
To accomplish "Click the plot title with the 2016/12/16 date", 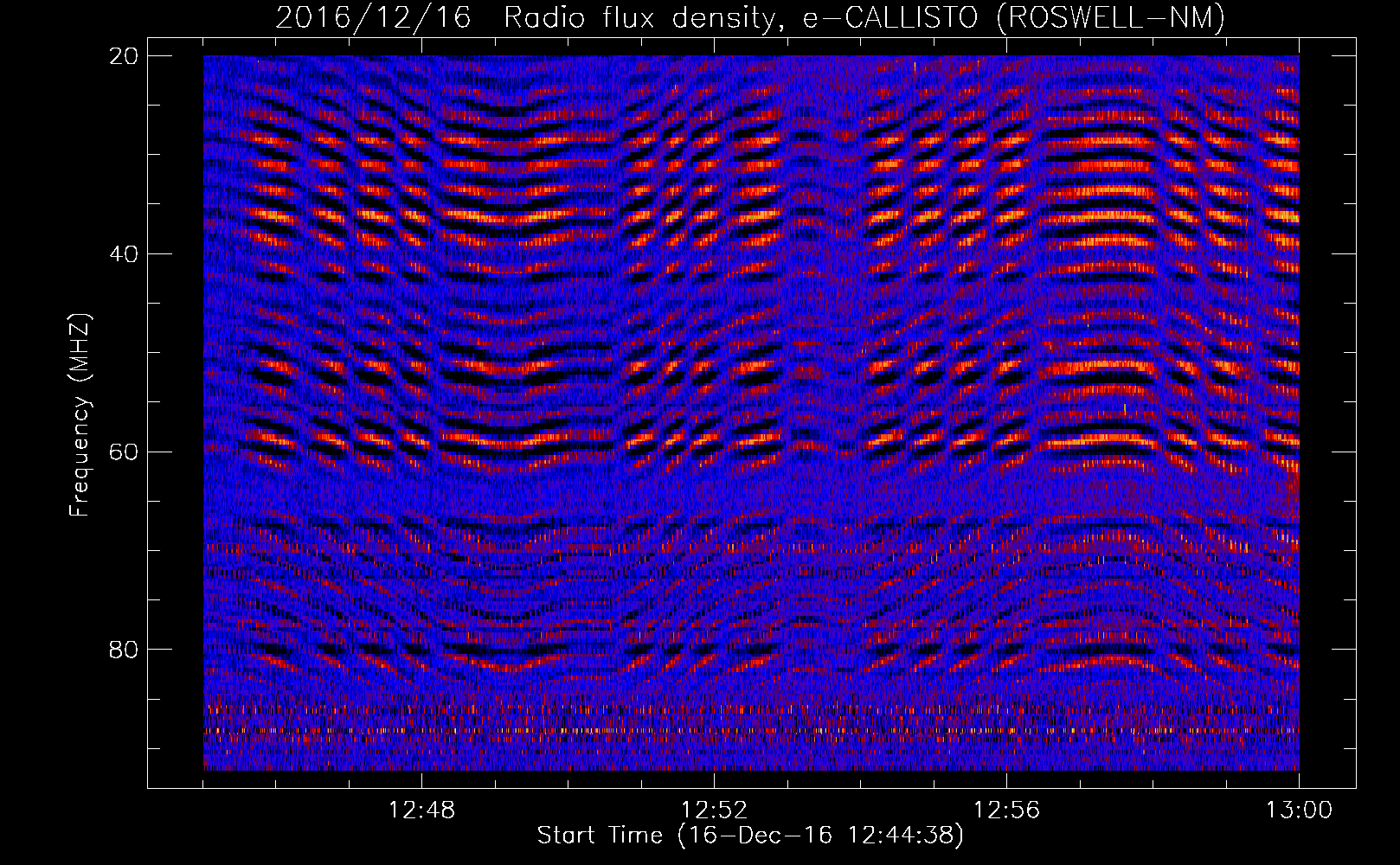I will (x=750, y=18).
